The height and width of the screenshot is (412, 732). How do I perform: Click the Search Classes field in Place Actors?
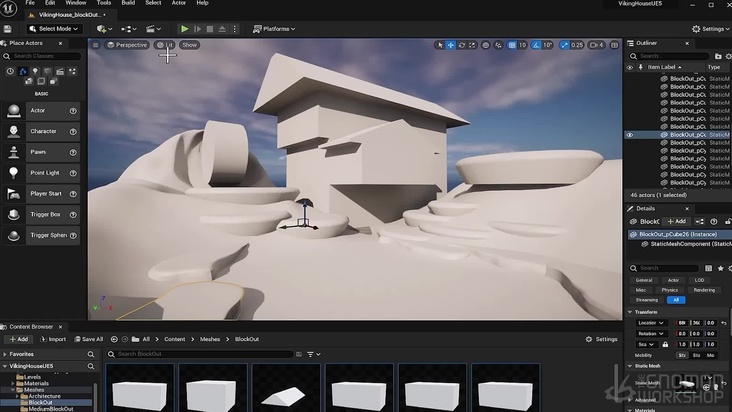(42, 56)
